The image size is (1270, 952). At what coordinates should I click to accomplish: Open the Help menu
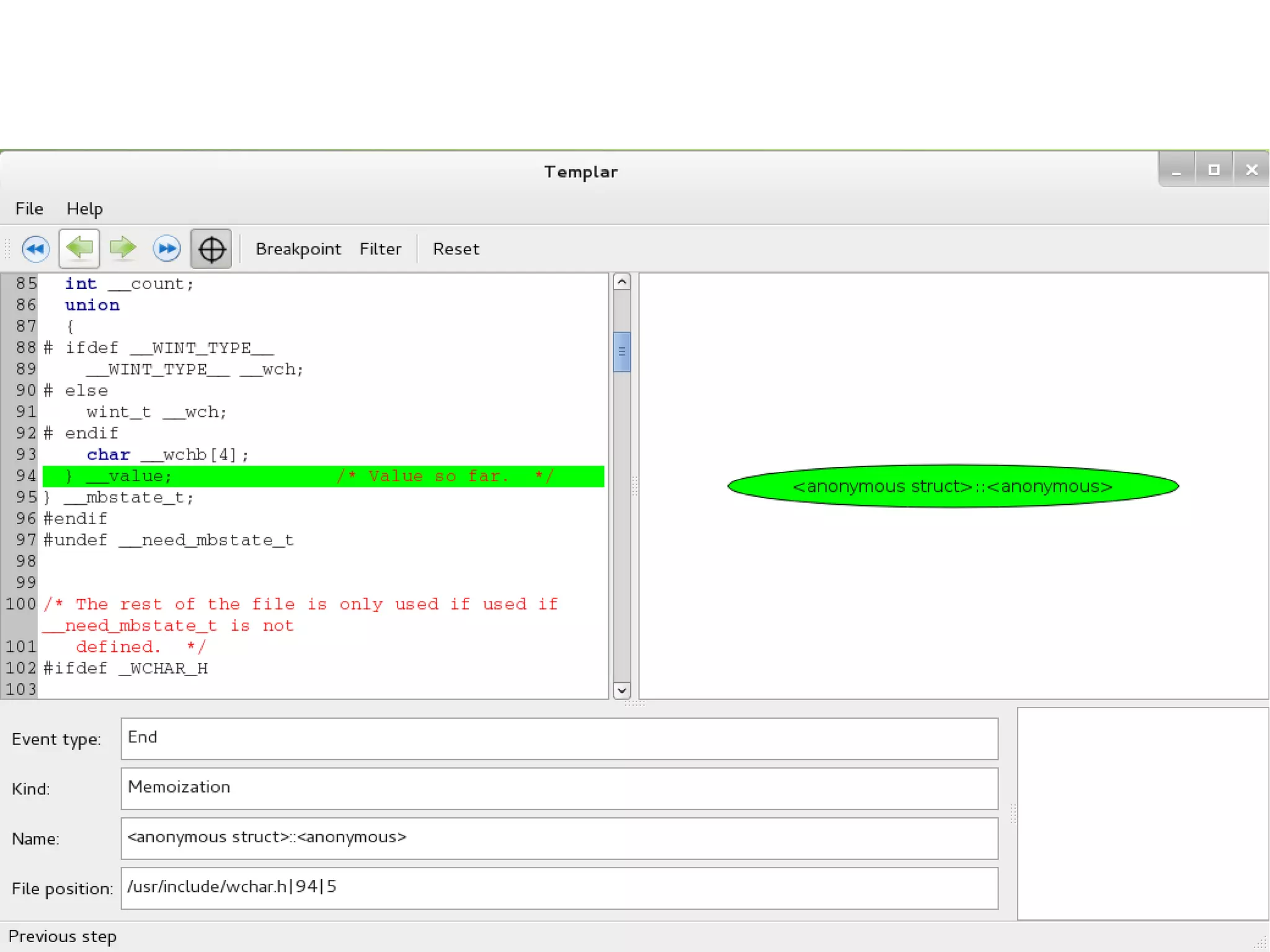[x=84, y=208]
